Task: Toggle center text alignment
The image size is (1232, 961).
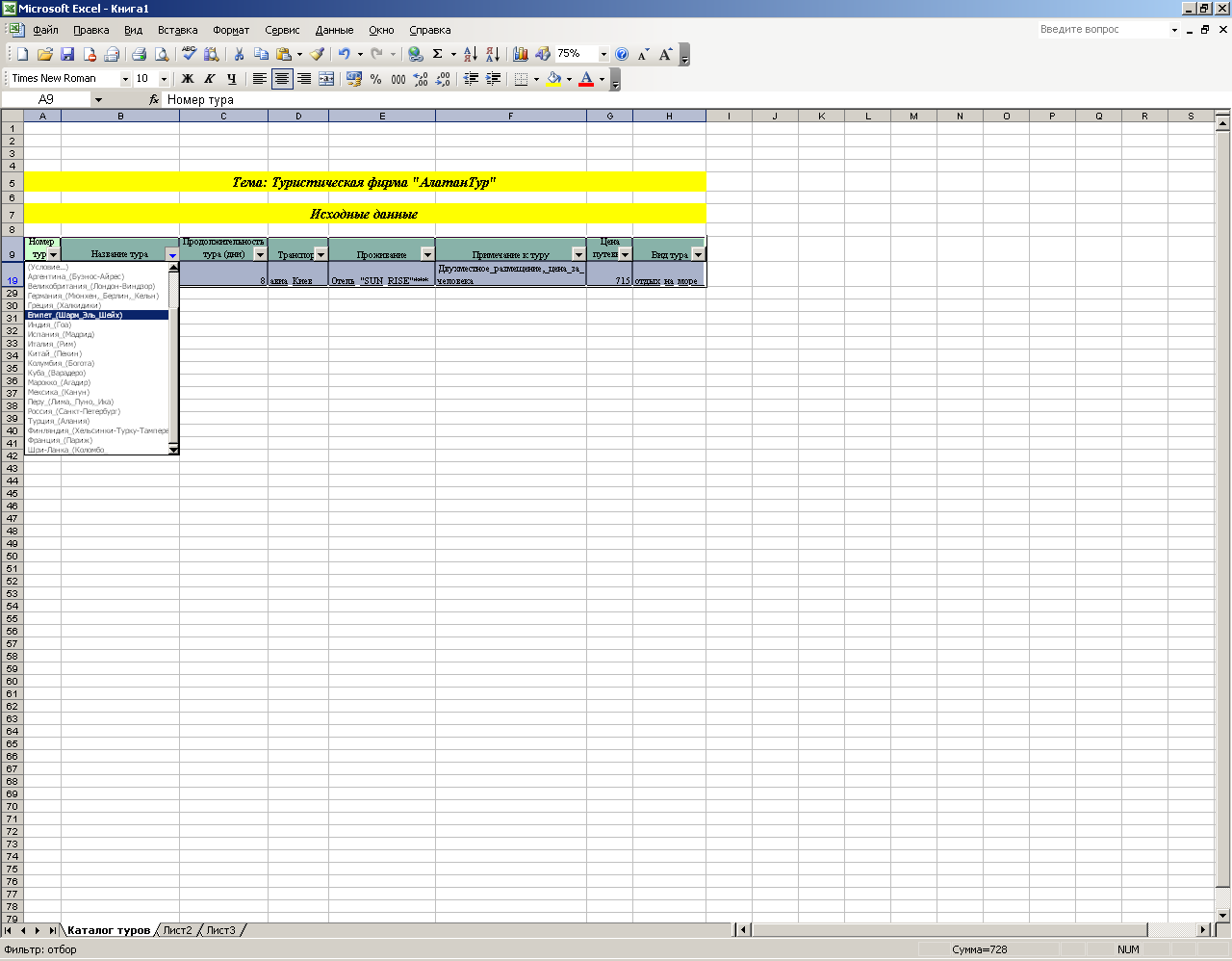Action: pyautogui.click(x=282, y=79)
